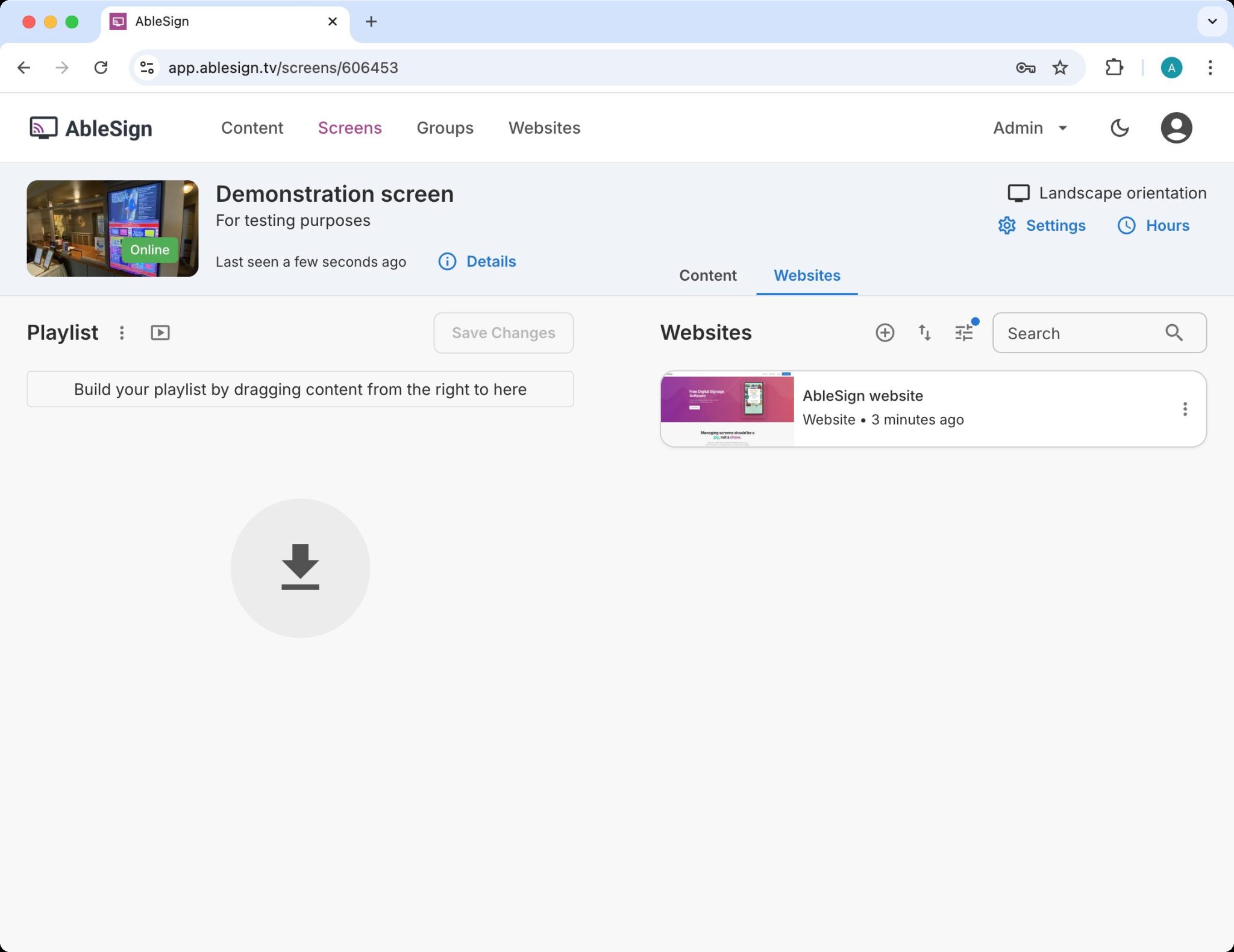Click the playlist download drop icon
This screenshot has width=1234, height=952.
pos(300,568)
